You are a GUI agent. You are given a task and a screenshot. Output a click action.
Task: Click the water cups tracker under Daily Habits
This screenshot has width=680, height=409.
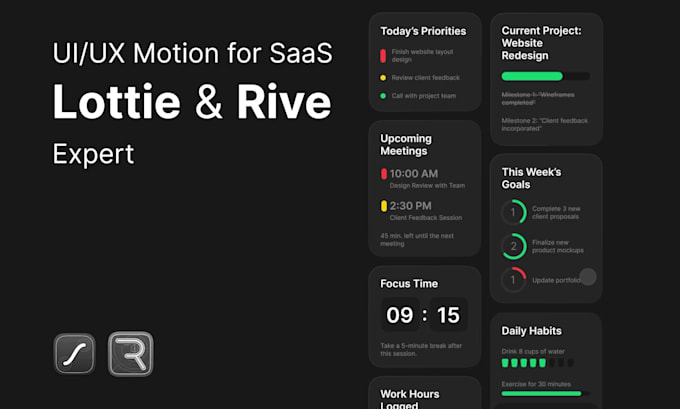click(537, 363)
